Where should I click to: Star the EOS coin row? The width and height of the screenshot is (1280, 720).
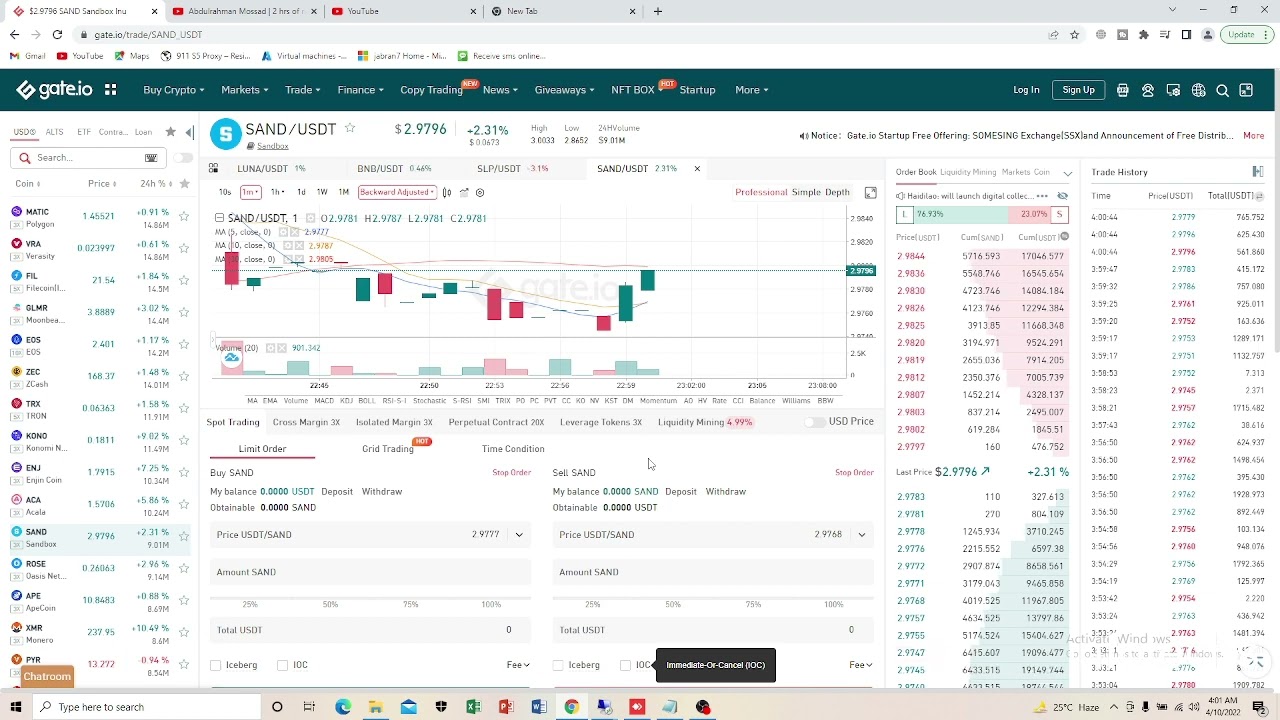184,345
